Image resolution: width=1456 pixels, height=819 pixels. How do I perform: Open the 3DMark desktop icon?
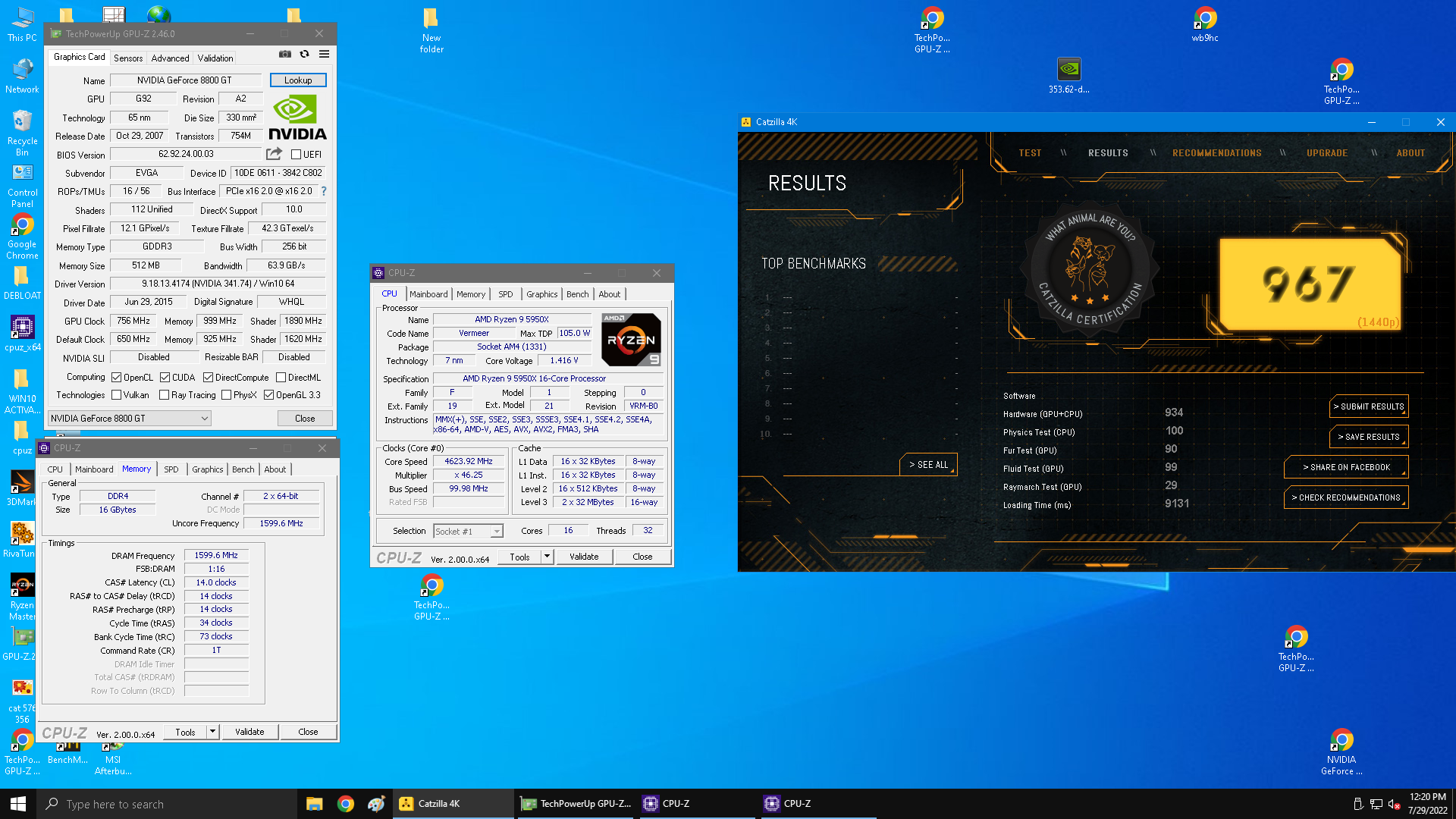point(22,488)
